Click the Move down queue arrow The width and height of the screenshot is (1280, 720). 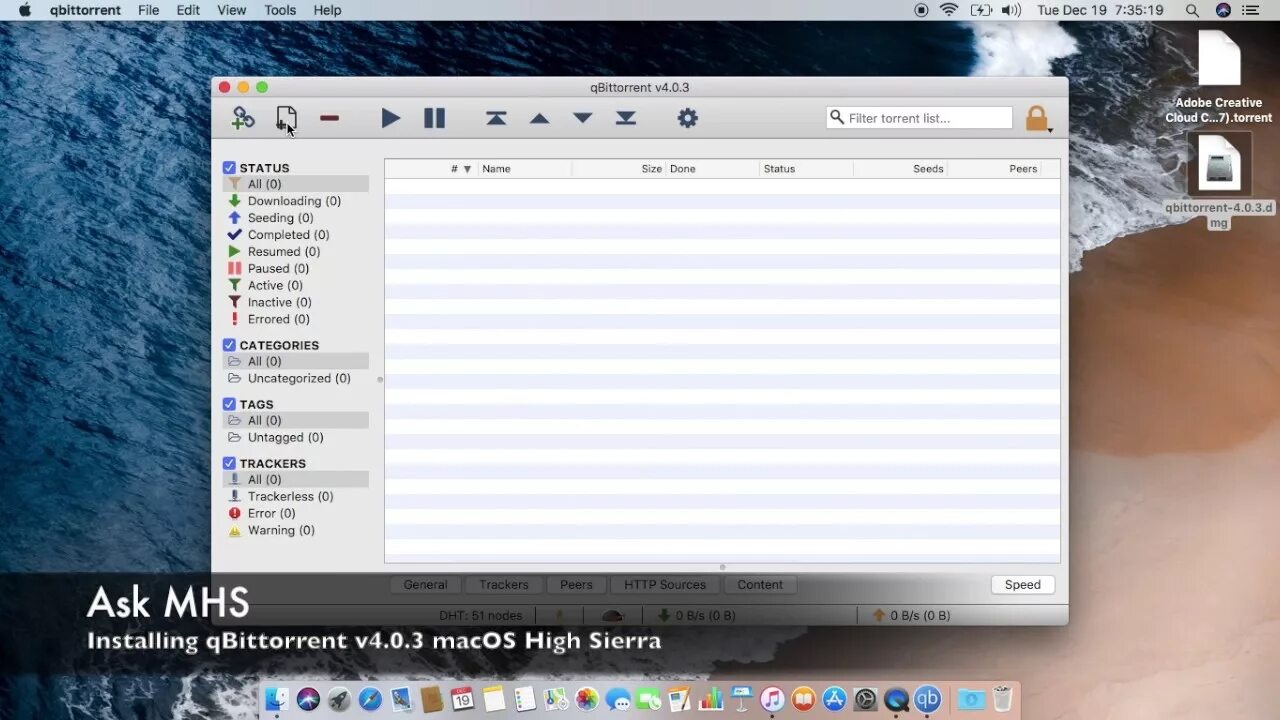coord(583,118)
